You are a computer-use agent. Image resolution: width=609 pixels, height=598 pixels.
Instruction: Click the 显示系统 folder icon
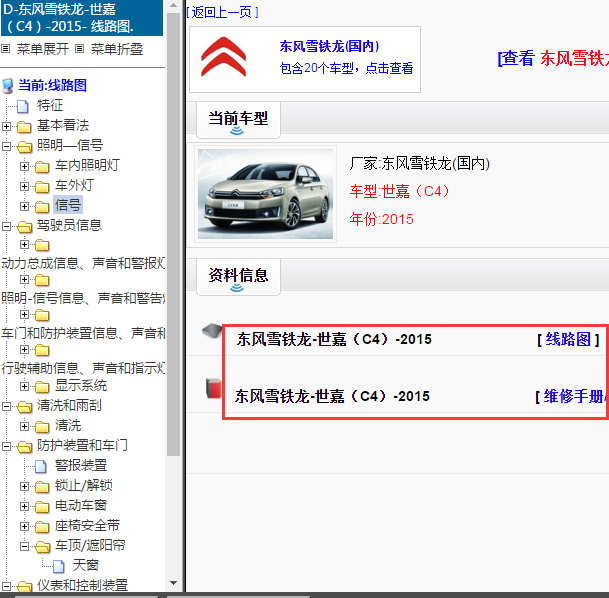(x=42, y=386)
